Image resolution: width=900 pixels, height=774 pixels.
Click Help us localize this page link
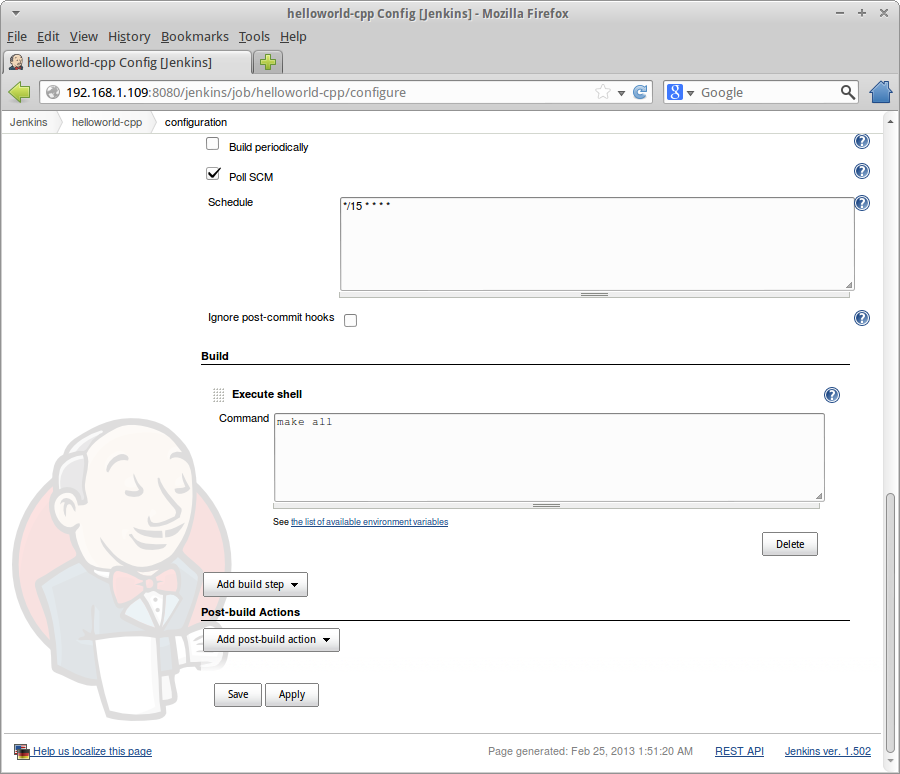tap(92, 751)
